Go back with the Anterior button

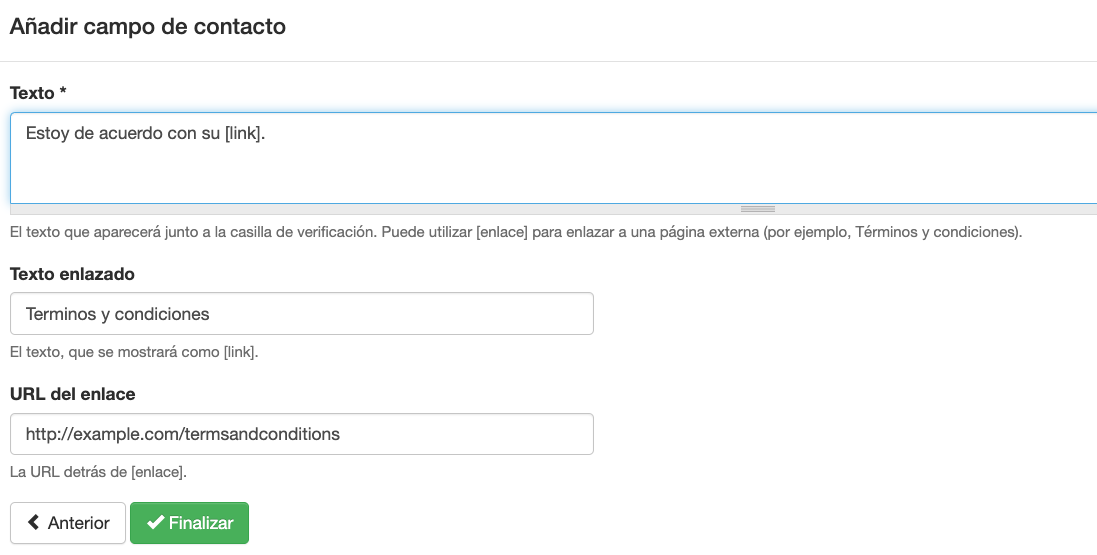coord(68,523)
